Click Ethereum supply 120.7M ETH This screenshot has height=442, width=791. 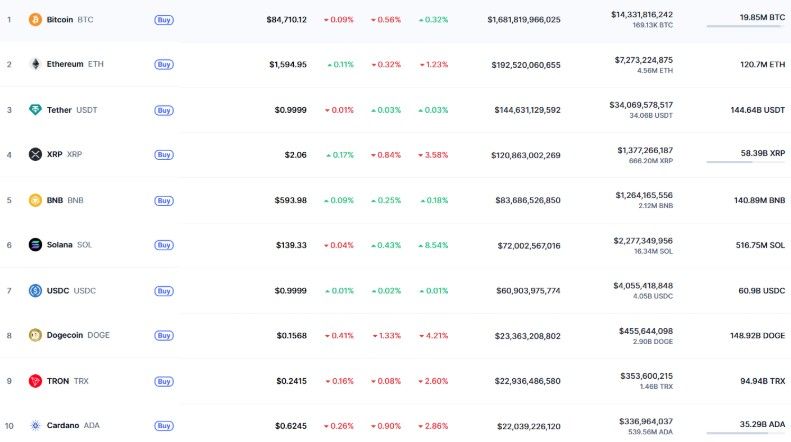763,65
